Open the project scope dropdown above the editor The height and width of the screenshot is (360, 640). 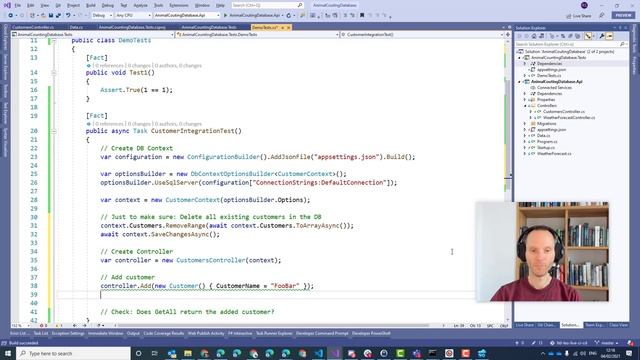pyautogui.click(x=93, y=35)
